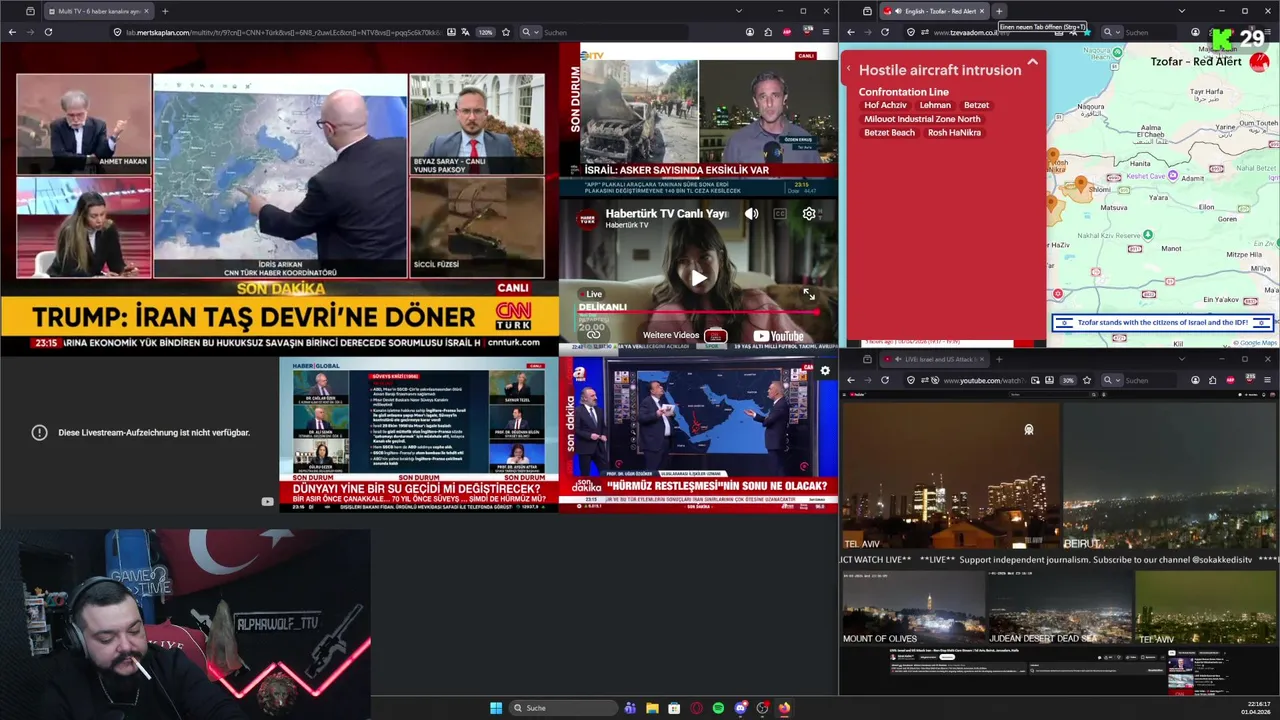Open the account icon in Multi TV toolbar
The height and width of the screenshot is (720, 1280).
point(750,32)
